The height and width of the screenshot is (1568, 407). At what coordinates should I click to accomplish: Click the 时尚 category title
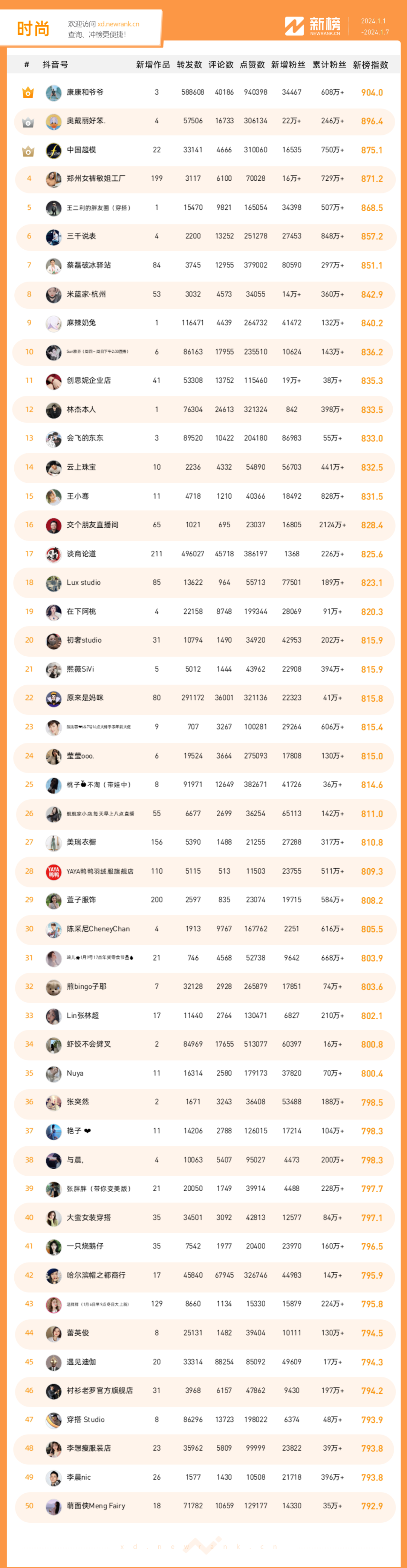pyautogui.click(x=33, y=29)
